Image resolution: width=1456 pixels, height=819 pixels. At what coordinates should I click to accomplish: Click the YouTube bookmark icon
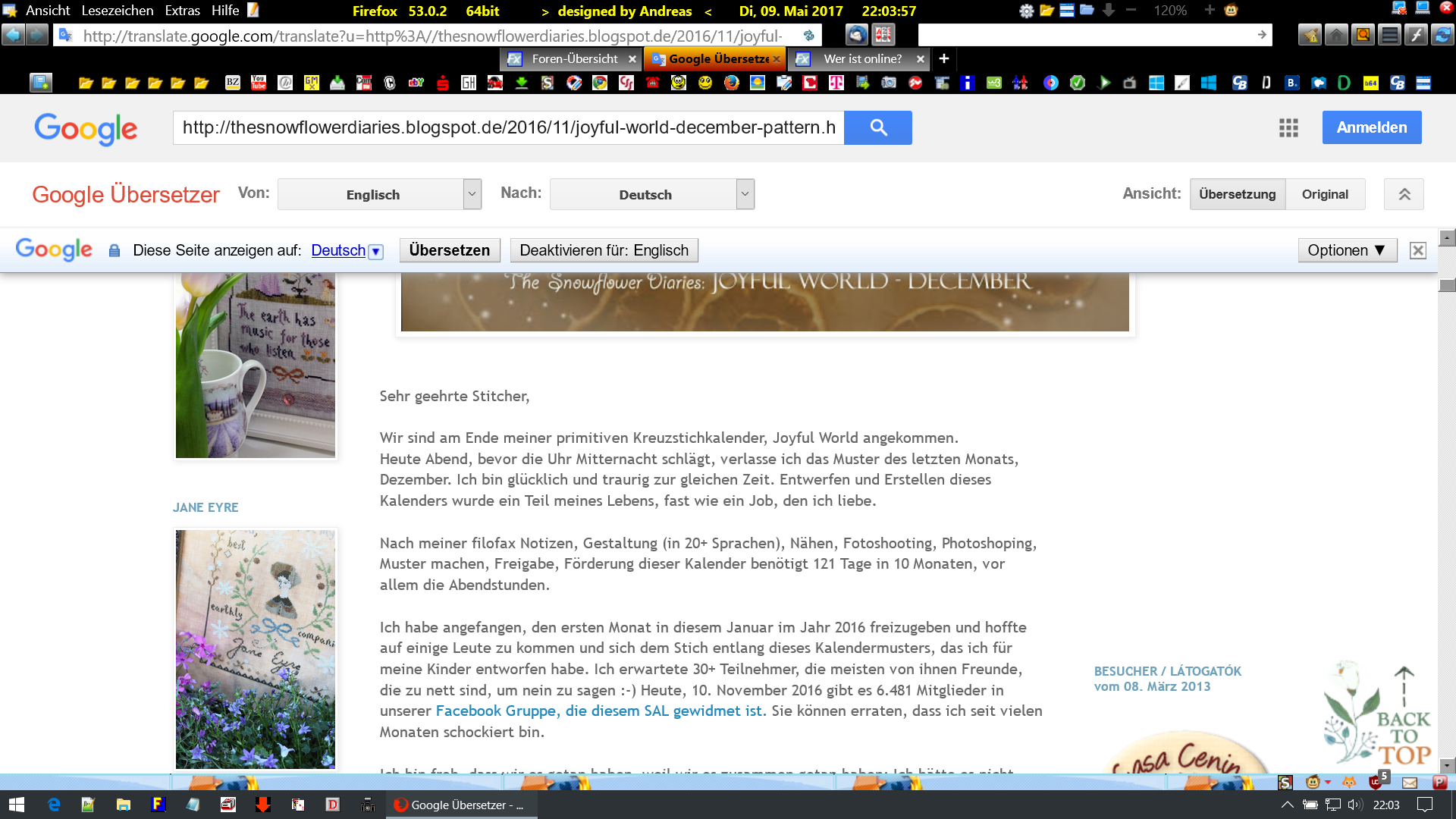259,83
